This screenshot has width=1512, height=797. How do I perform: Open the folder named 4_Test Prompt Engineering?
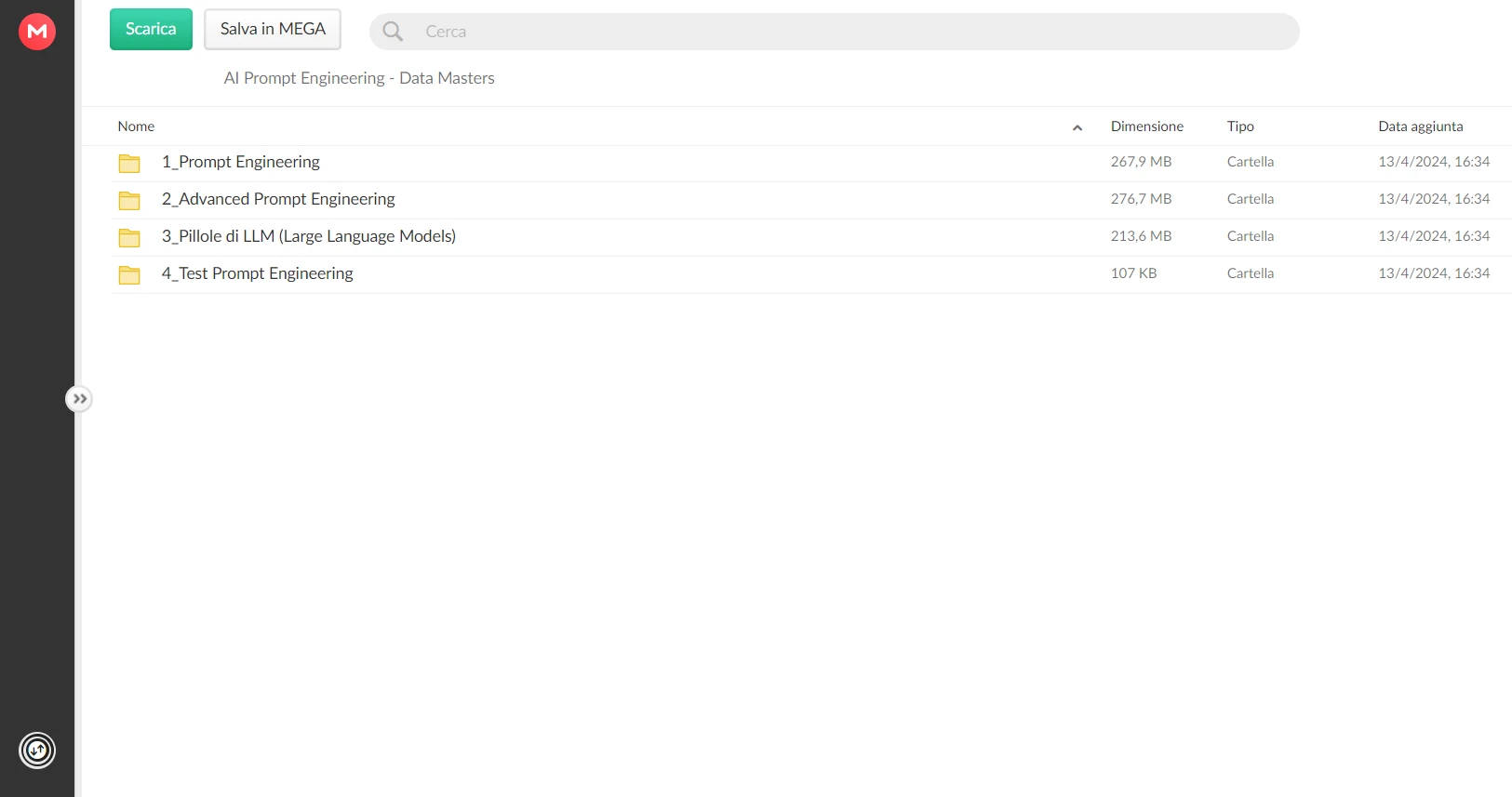[x=257, y=273]
